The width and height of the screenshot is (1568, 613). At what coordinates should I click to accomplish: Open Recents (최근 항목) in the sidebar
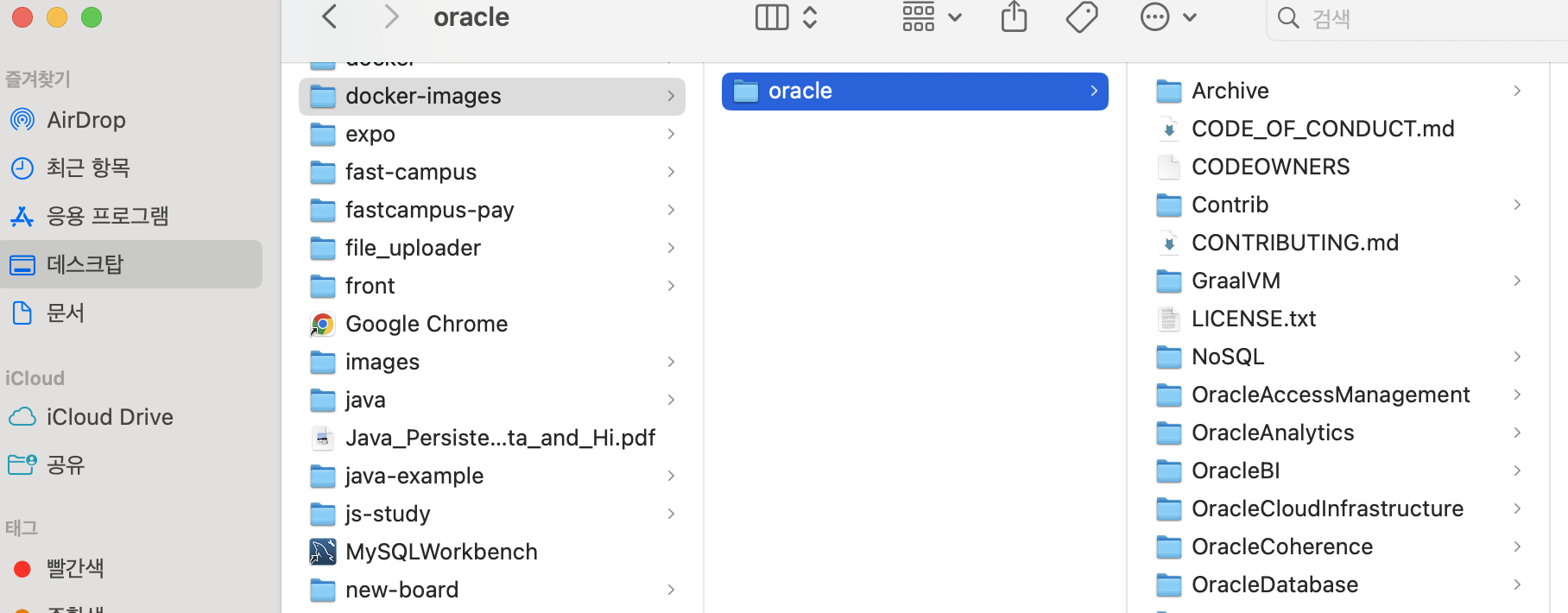(132, 167)
